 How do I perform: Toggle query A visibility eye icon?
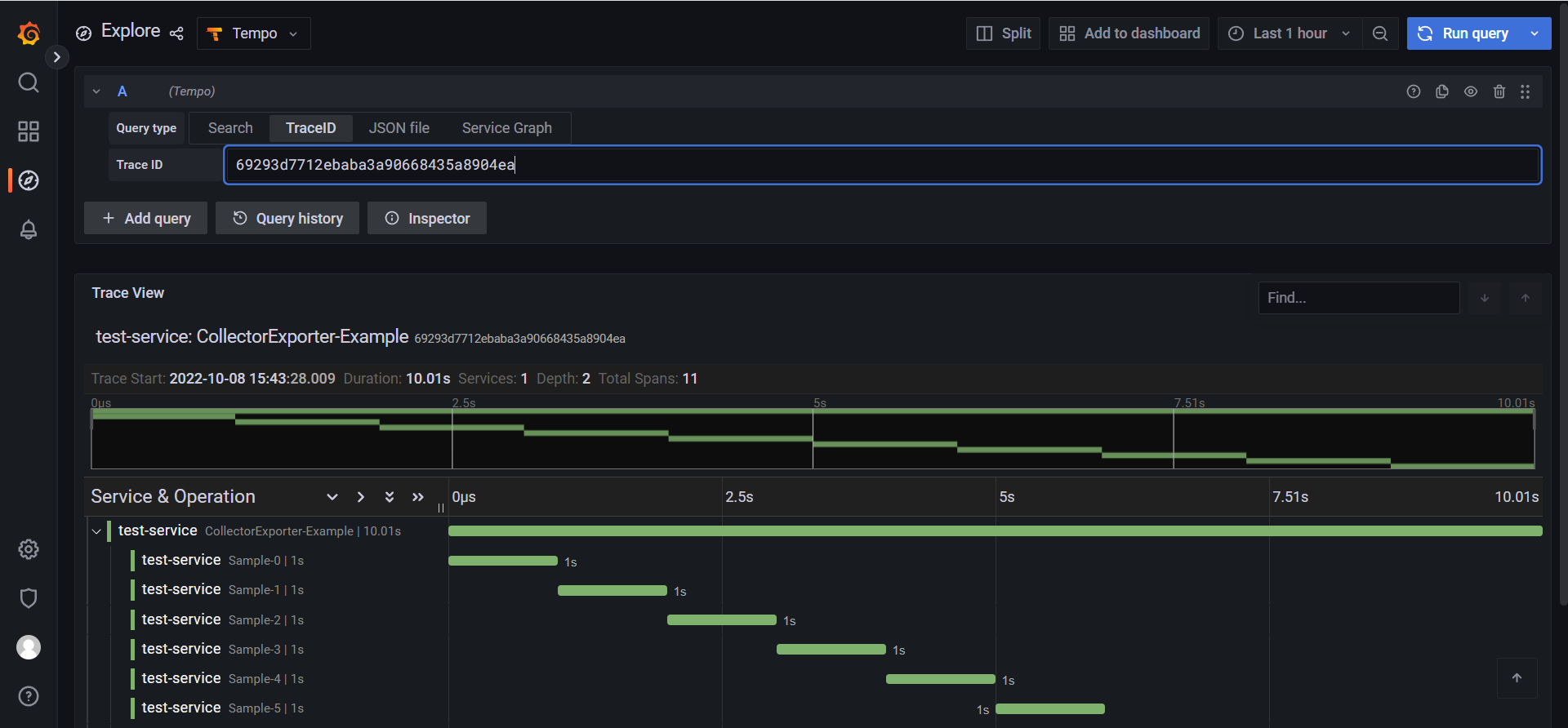tap(1471, 91)
